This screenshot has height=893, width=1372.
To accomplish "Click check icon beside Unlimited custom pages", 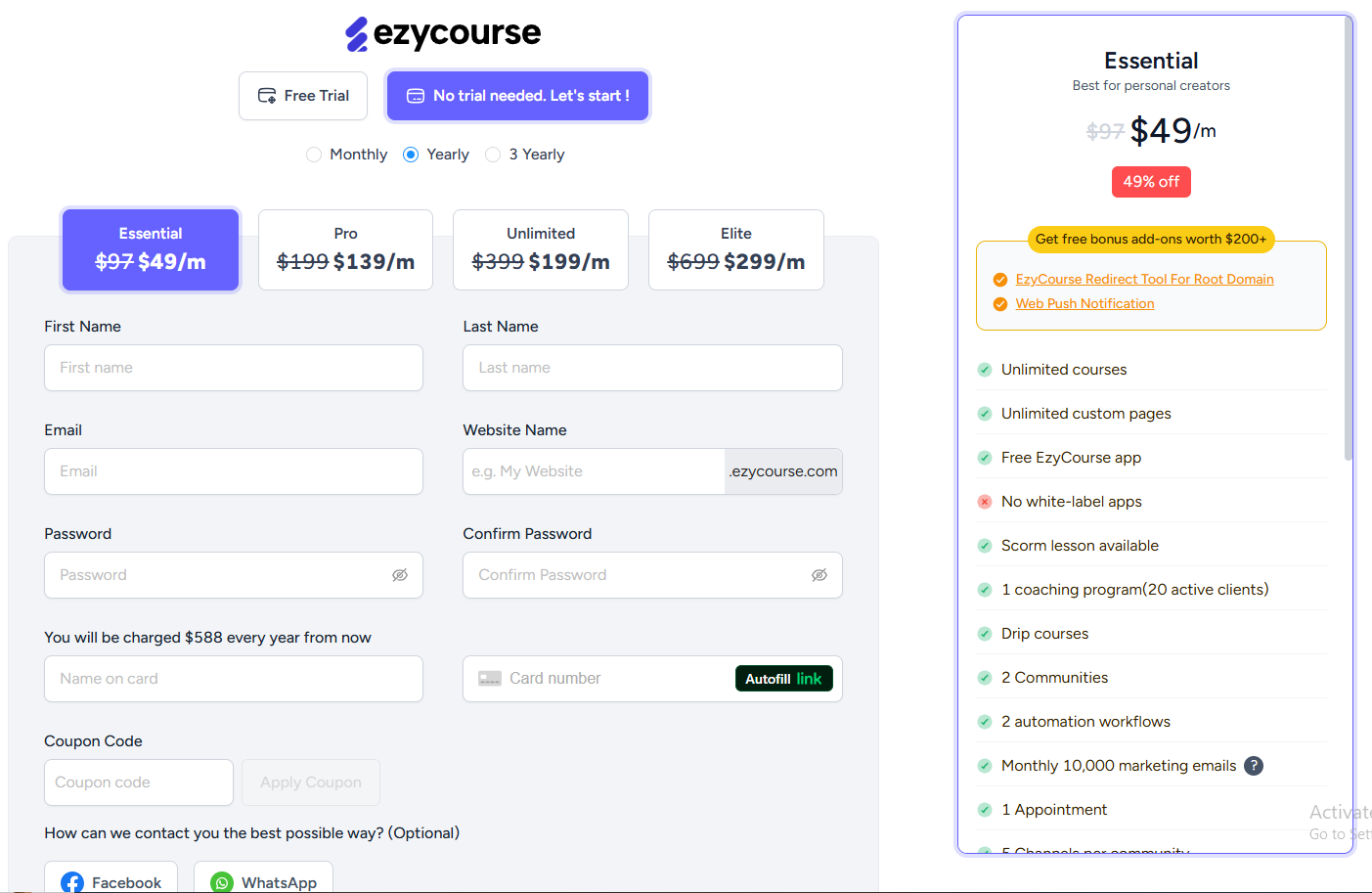I will click(x=985, y=414).
